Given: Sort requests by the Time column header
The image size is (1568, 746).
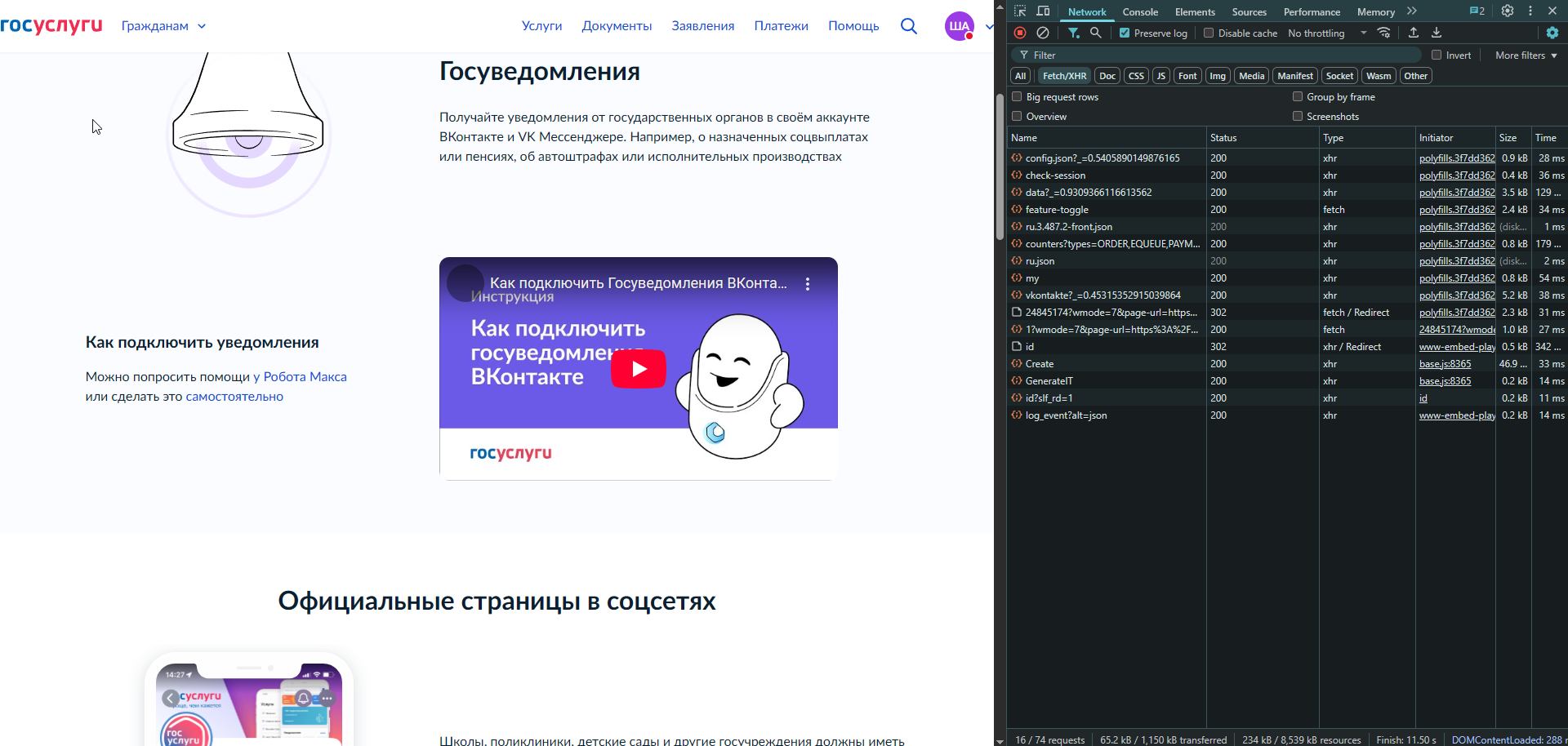Looking at the screenshot, I should pos(1549,138).
